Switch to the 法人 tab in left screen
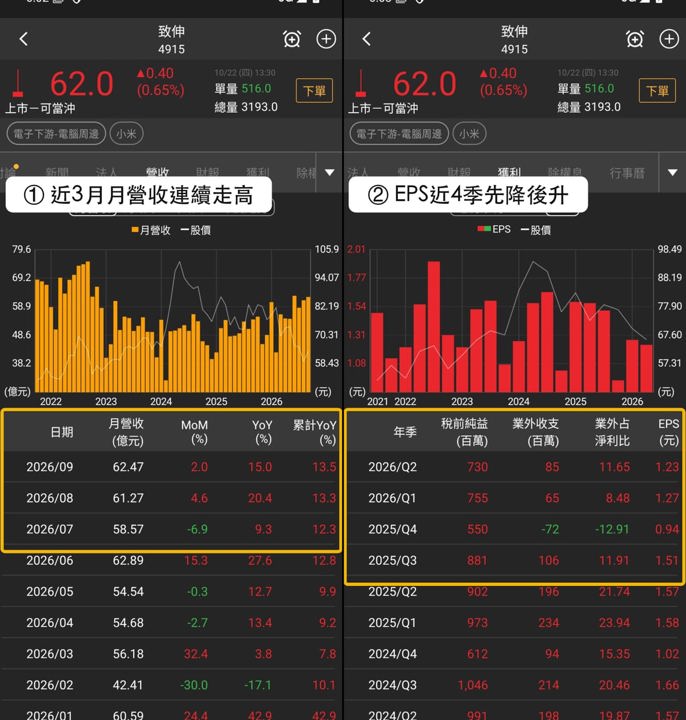 pyautogui.click(x=107, y=173)
